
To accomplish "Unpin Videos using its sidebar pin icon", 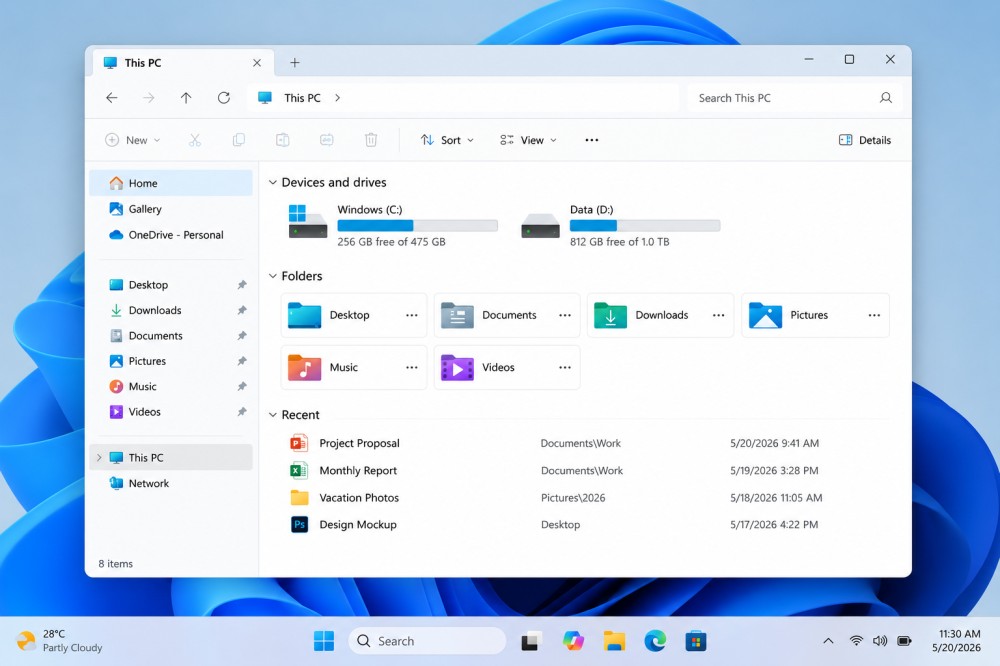I will (x=242, y=412).
